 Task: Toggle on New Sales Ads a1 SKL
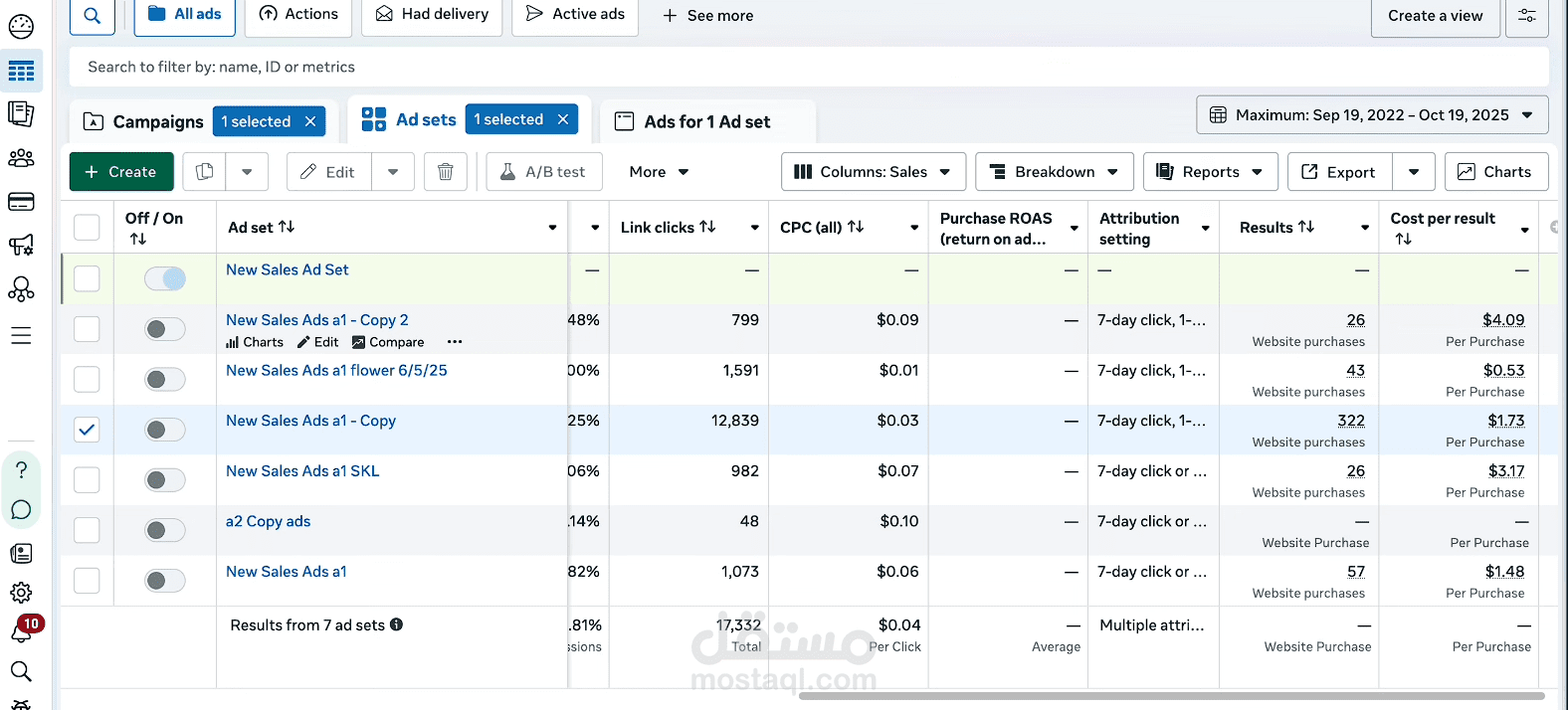164,480
